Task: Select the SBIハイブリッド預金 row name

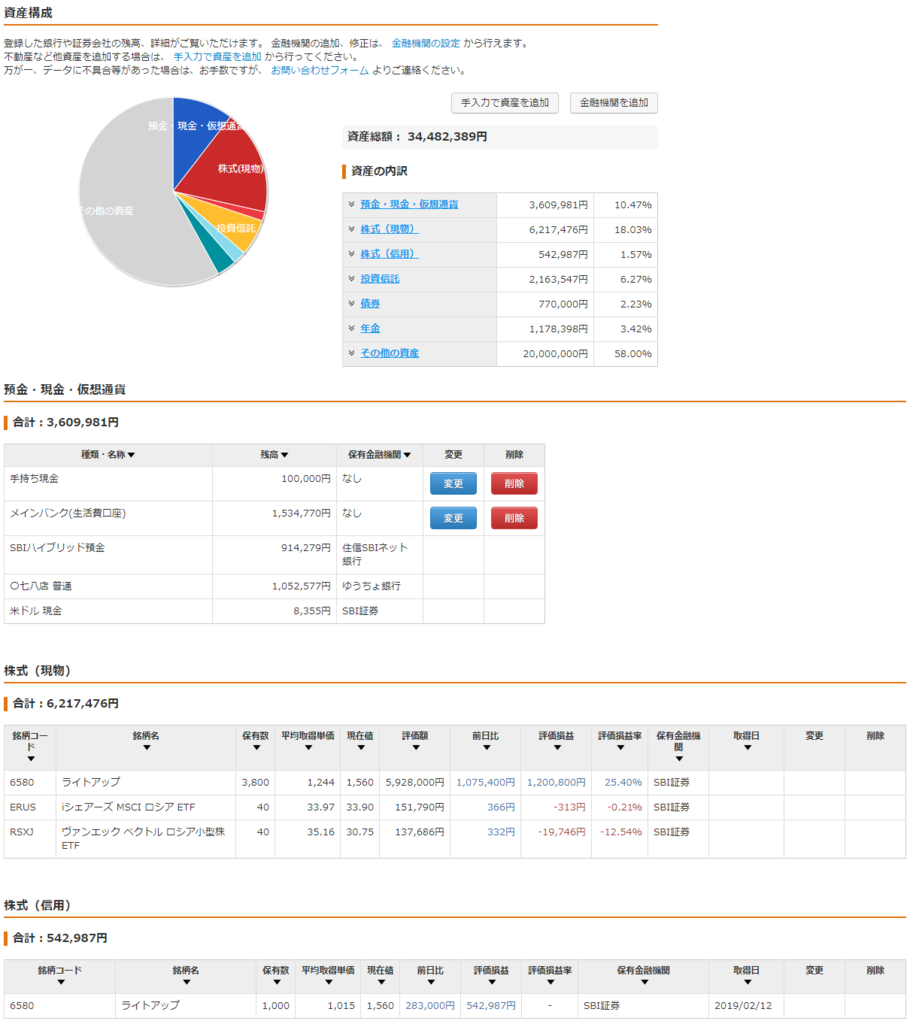Action: 57,548
